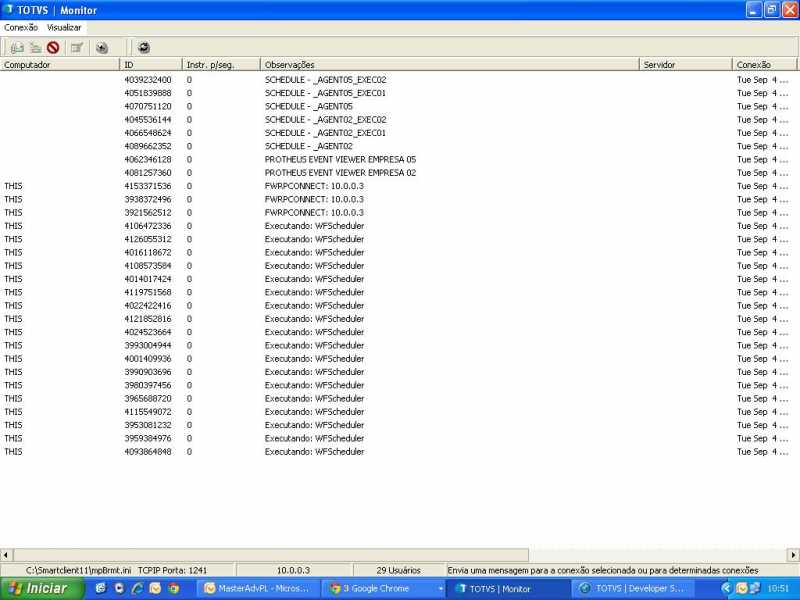This screenshot has height=600, width=800.
Task: Click the horizontal scrollbar thumb
Action: (271, 555)
